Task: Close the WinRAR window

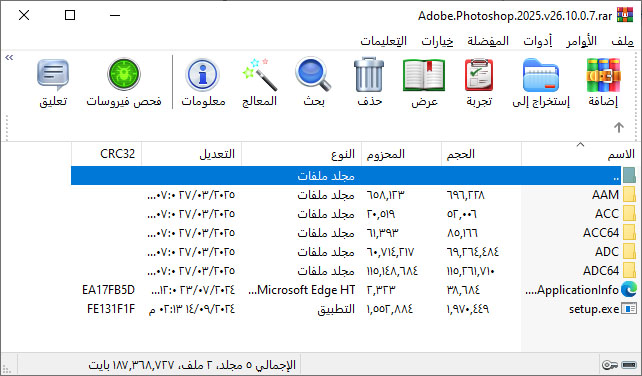Action: pos(24,16)
